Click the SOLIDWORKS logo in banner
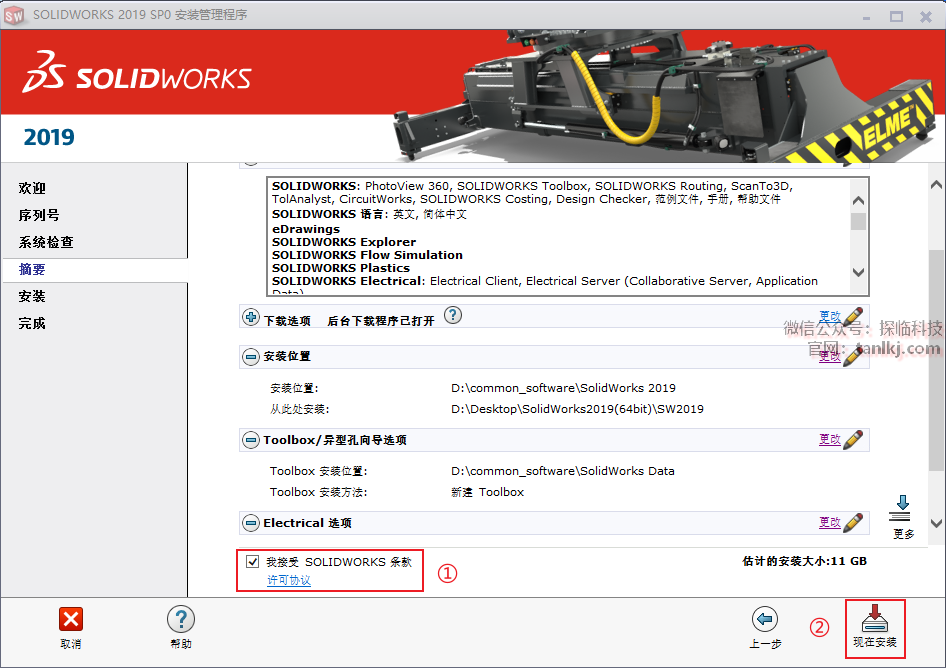Image resolution: width=946 pixels, height=668 pixels. (x=137, y=72)
